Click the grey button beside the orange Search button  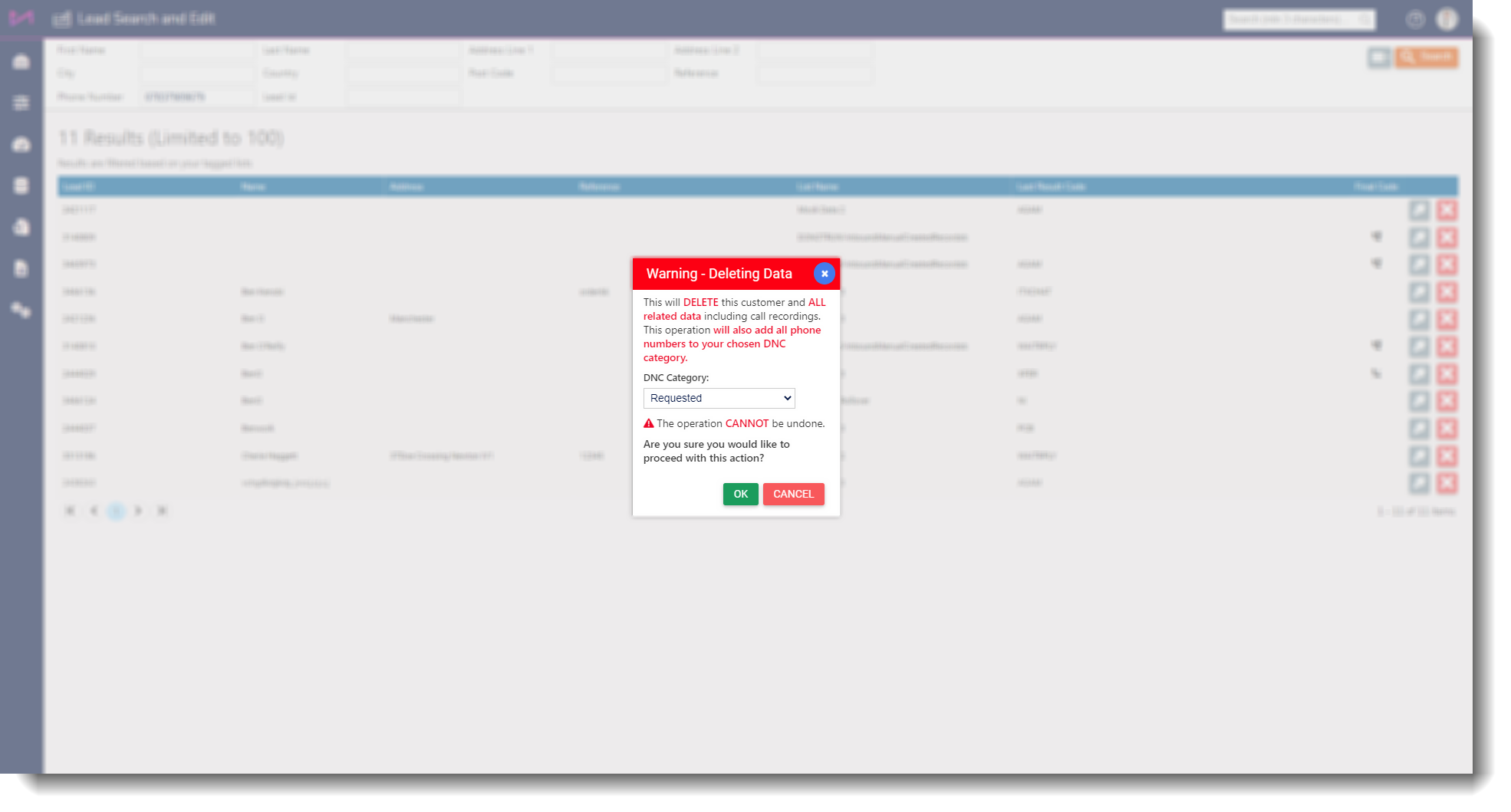[1378, 57]
